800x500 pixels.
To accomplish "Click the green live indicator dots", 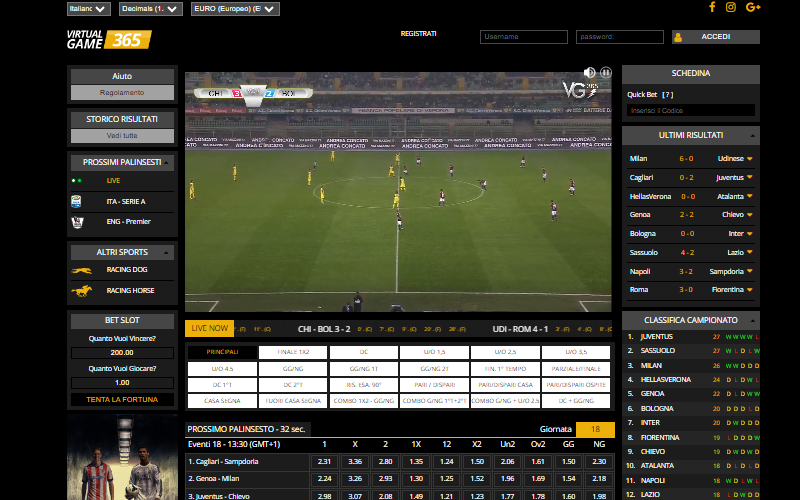I will [x=77, y=181].
